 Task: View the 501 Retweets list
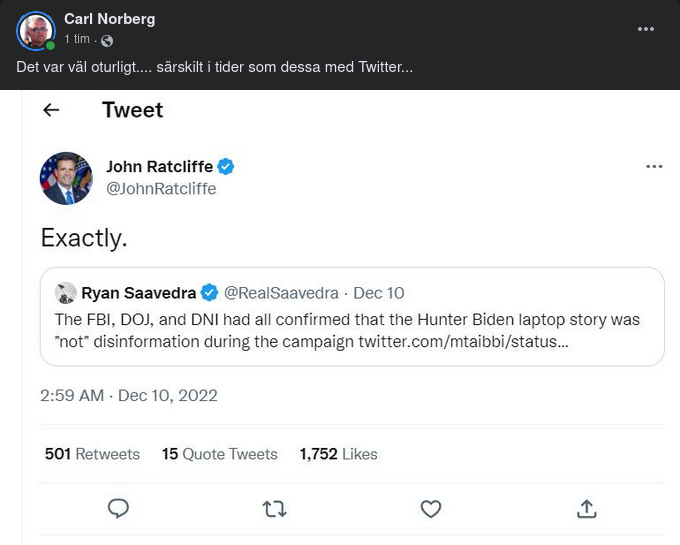[92, 454]
